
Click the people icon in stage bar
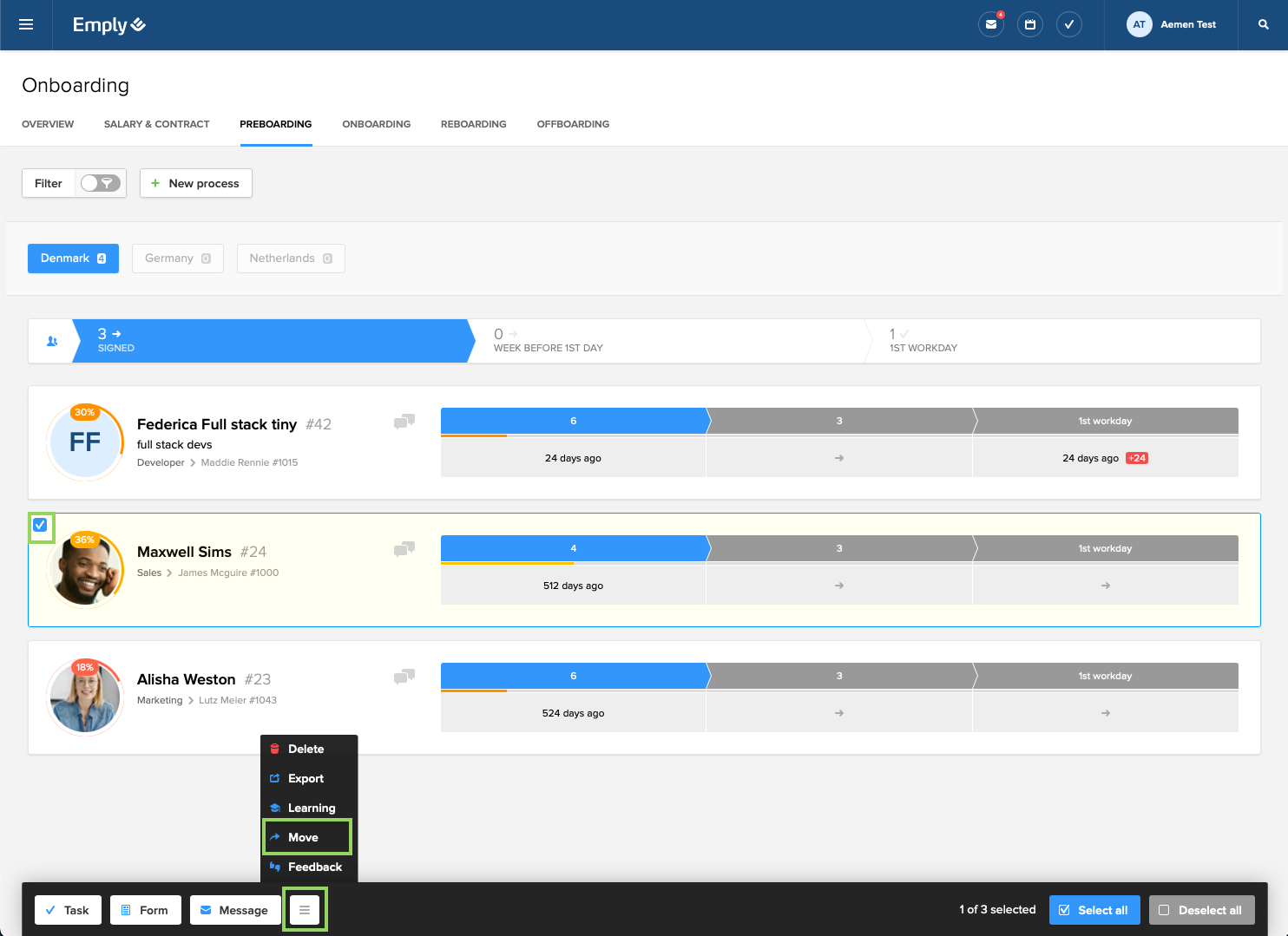pyautogui.click(x=52, y=341)
